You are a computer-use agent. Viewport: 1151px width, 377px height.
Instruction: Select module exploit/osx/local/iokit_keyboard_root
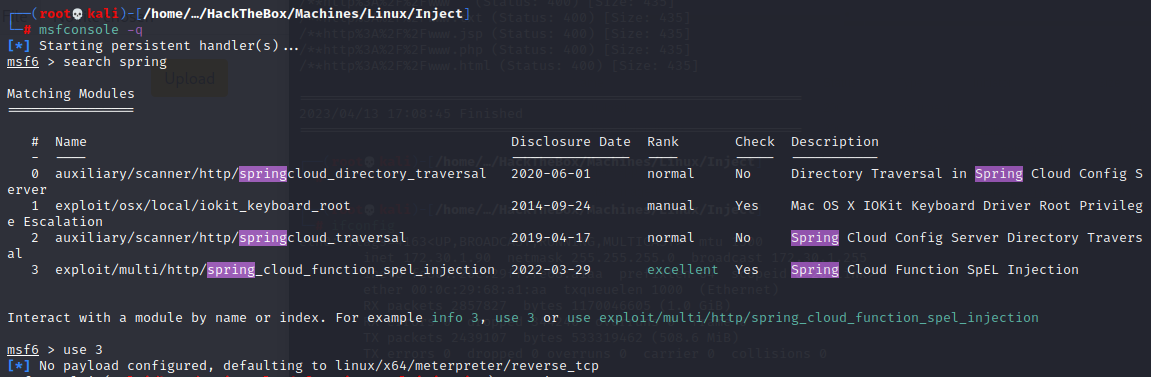[203, 206]
